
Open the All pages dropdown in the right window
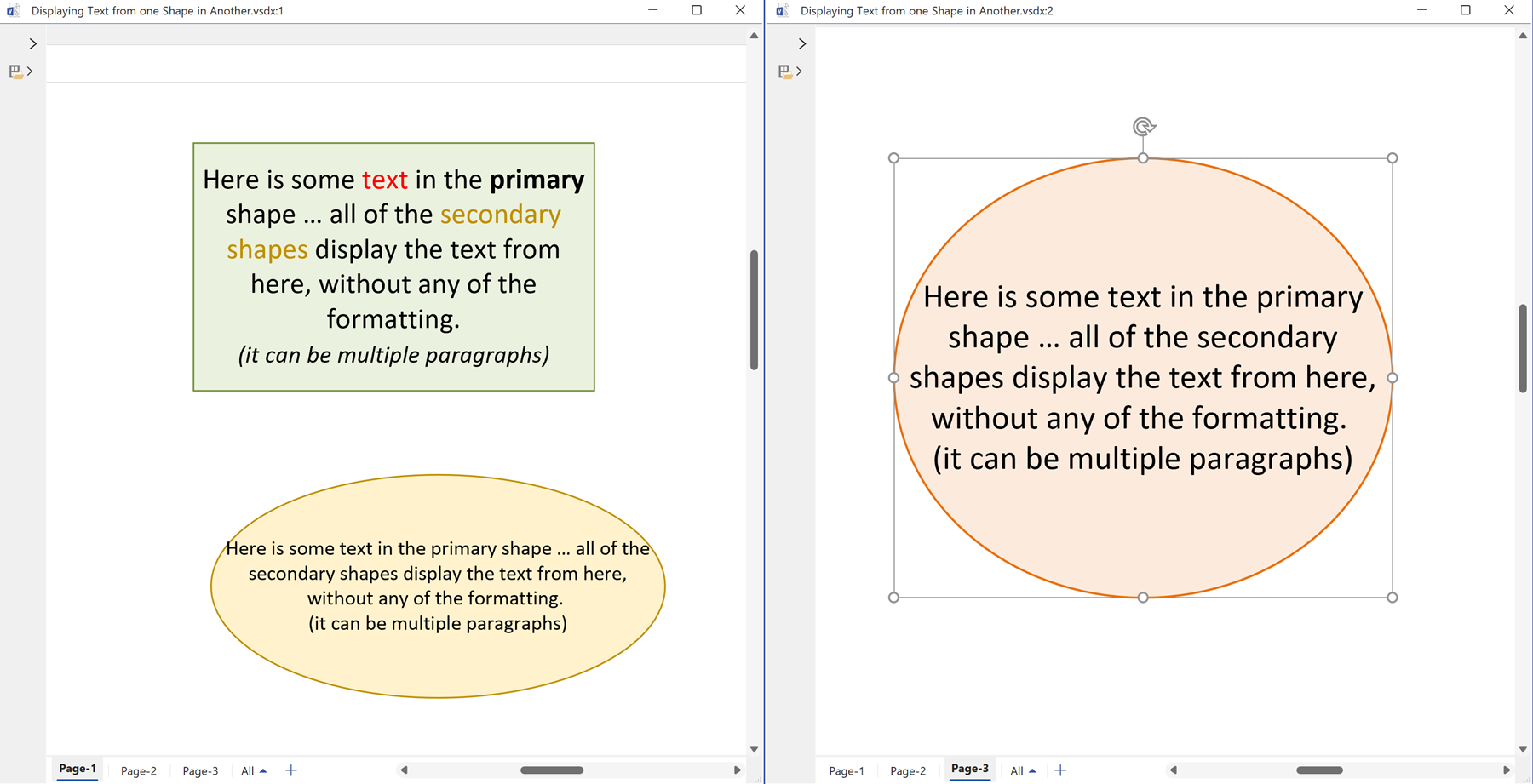point(1022,770)
